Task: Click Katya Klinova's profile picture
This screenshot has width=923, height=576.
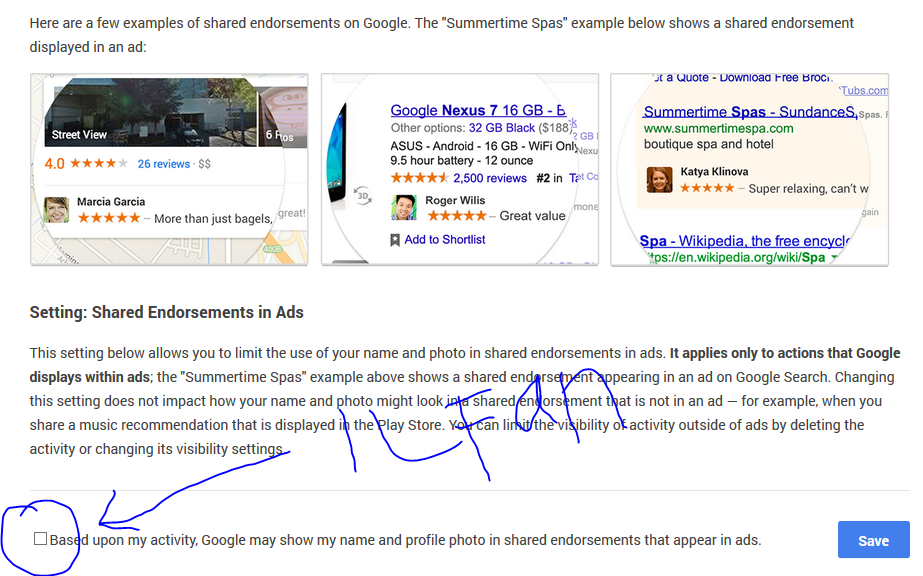Action: click(659, 179)
